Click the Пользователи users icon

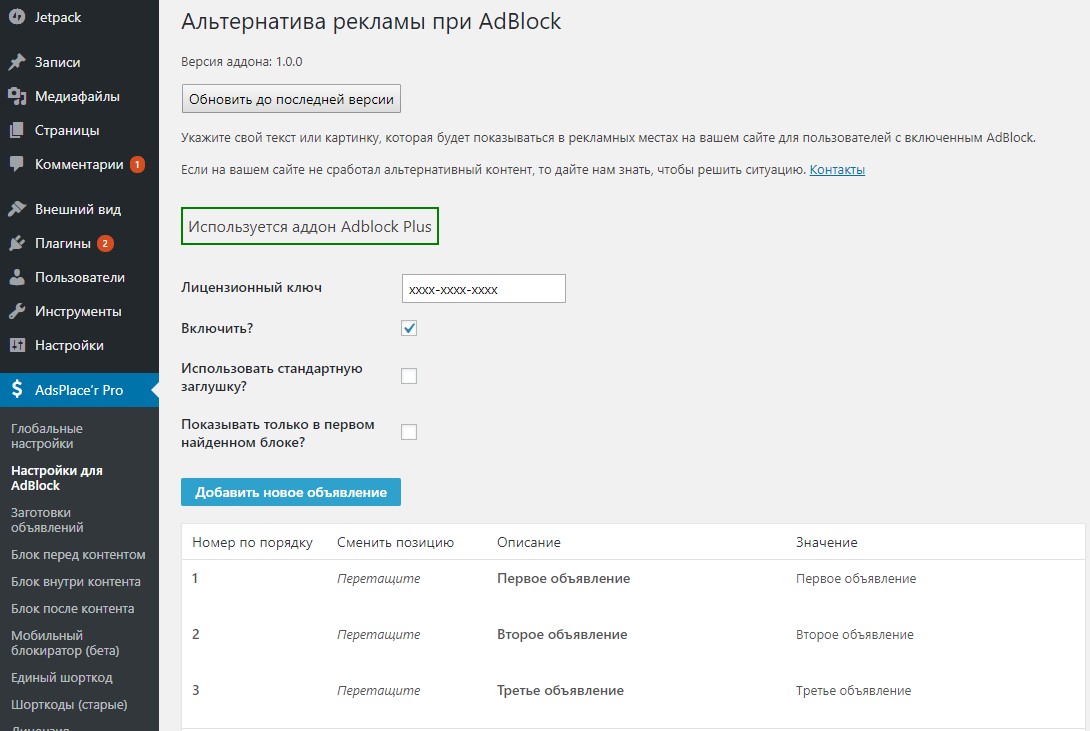18,276
